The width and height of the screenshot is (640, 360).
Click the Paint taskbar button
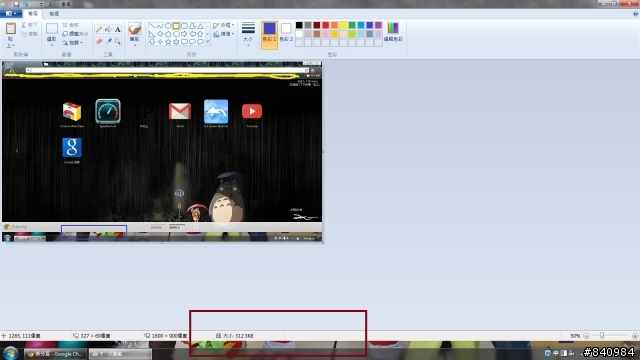click(x=120, y=354)
